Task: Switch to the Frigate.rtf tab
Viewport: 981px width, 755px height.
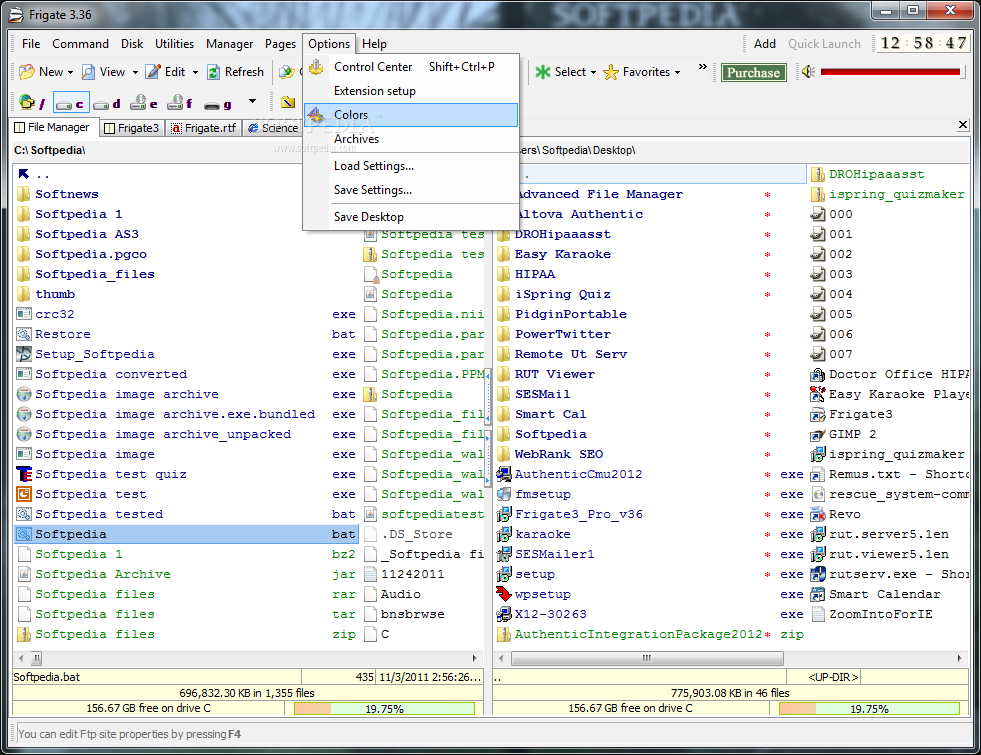Action: (204, 128)
